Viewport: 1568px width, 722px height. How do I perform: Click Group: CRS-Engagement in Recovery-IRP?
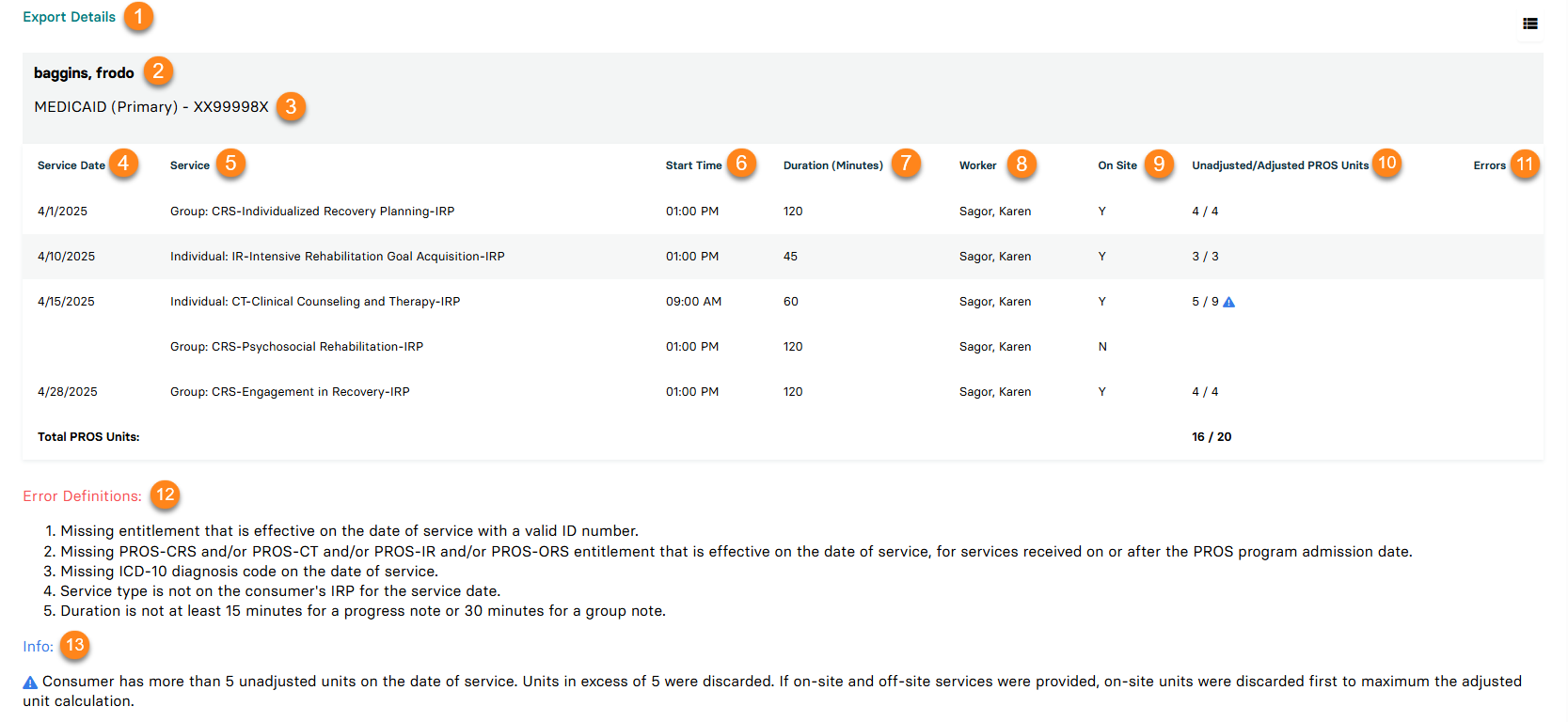[x=290, y=392]
